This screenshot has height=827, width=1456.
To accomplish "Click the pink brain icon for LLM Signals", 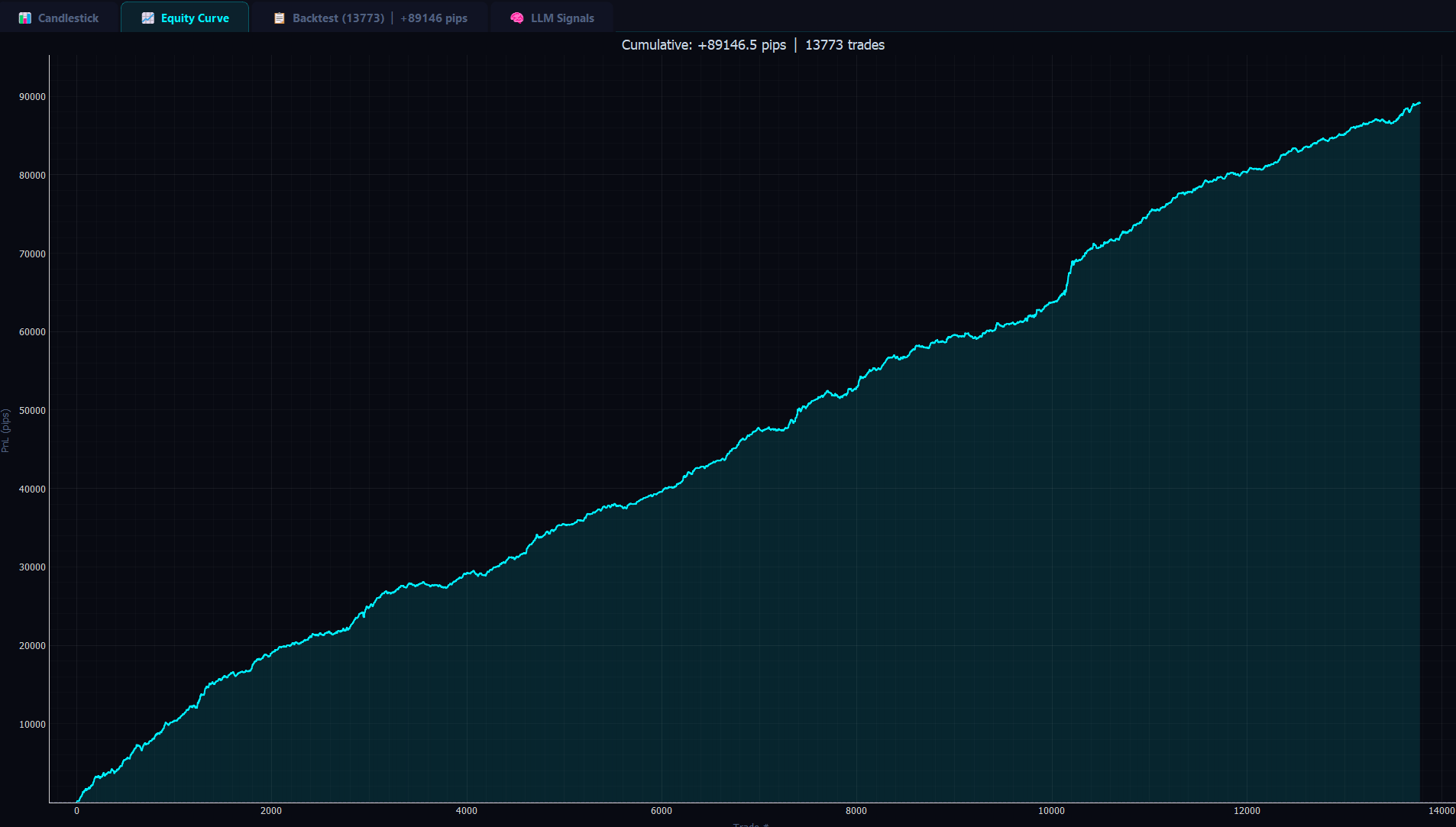I will [517, 18].
